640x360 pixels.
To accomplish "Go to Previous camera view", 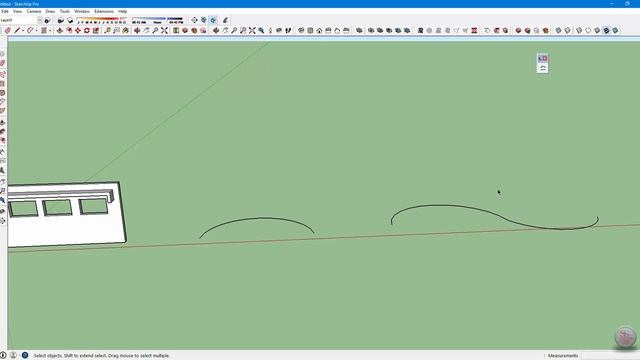I will (261, 31).
